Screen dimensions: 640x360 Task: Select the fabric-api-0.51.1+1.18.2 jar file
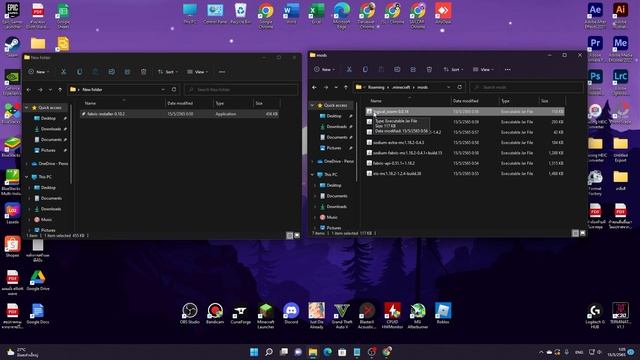465,163
